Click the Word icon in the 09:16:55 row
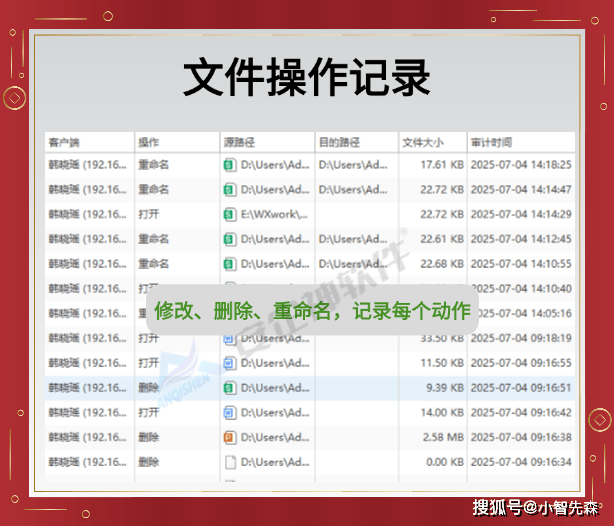 point(229,363)
